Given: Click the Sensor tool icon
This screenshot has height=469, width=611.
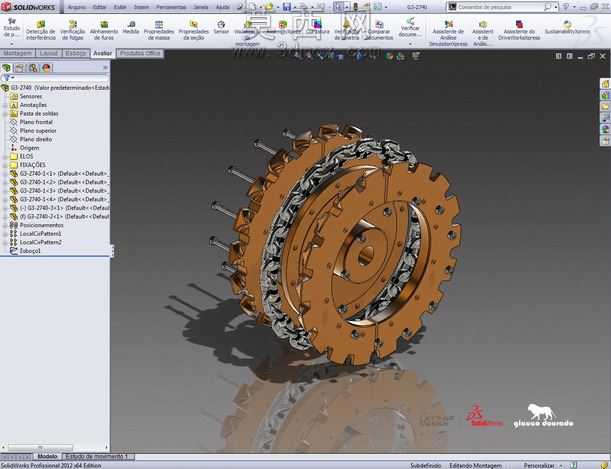Looking at the screenshot, I should click(221, 28).
